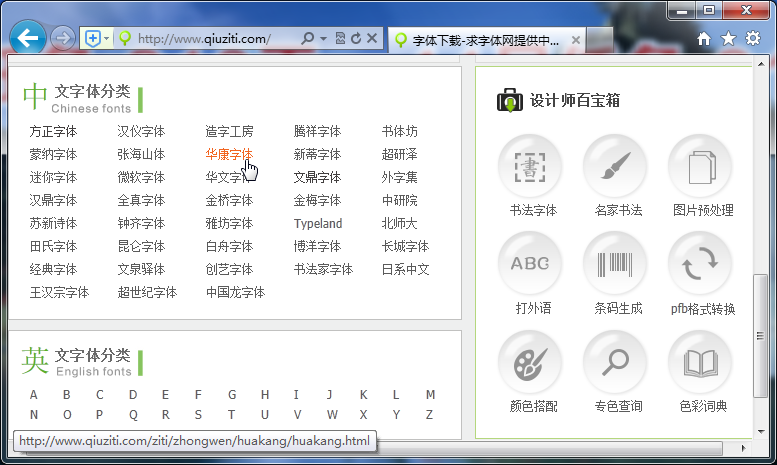Open the 王汉宗字体 font category
Viewport: 777px width, 465px height.
pyautogui.click(x=59, y=292)
